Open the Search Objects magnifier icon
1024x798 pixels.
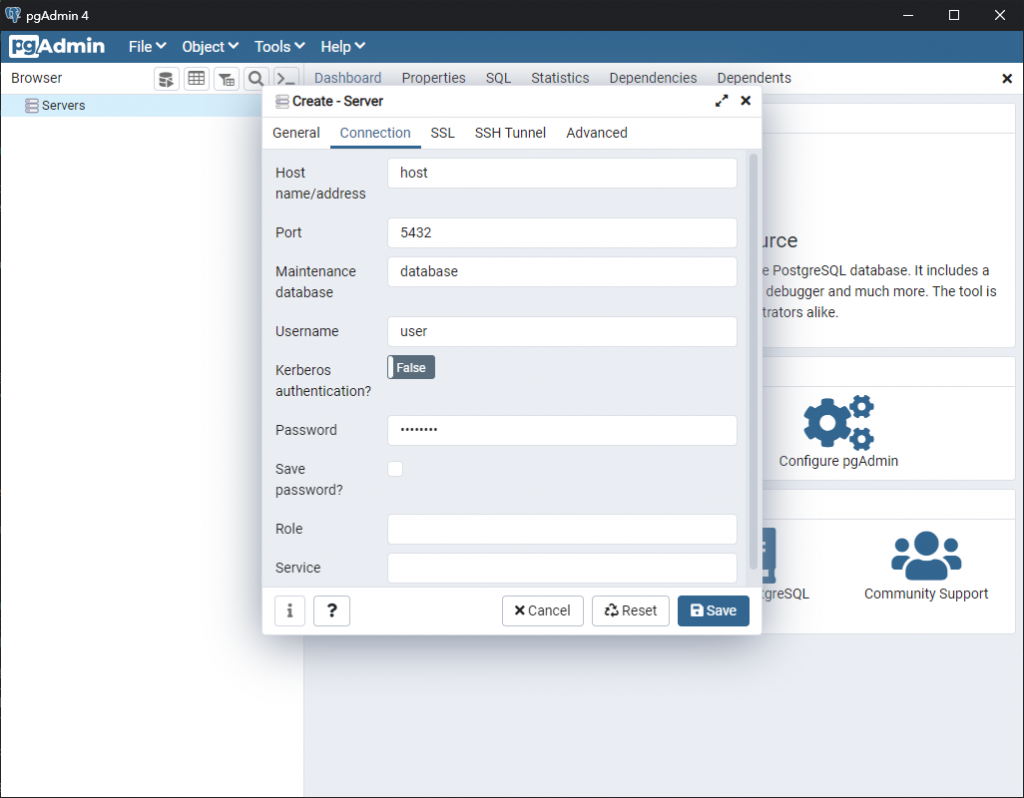(256, 79)
